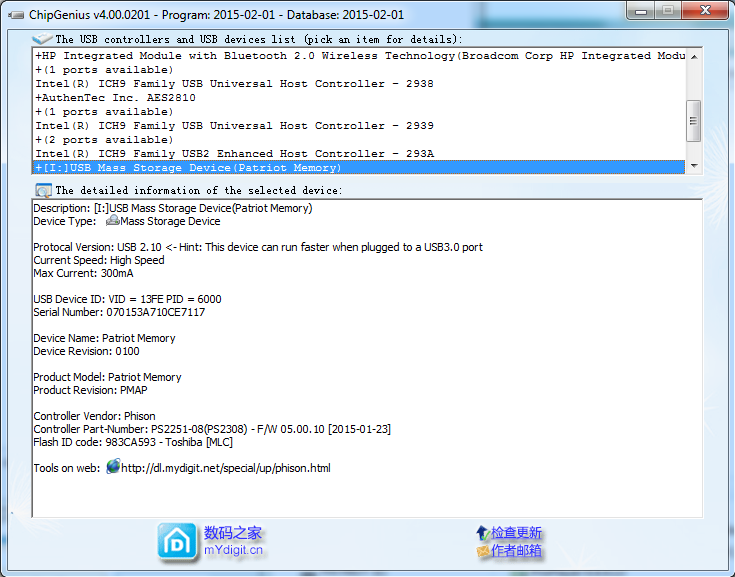This screenshot has width=735, height=577.
Task: Click the 检查更新 check for updates link
Action: tap(516, 533)
